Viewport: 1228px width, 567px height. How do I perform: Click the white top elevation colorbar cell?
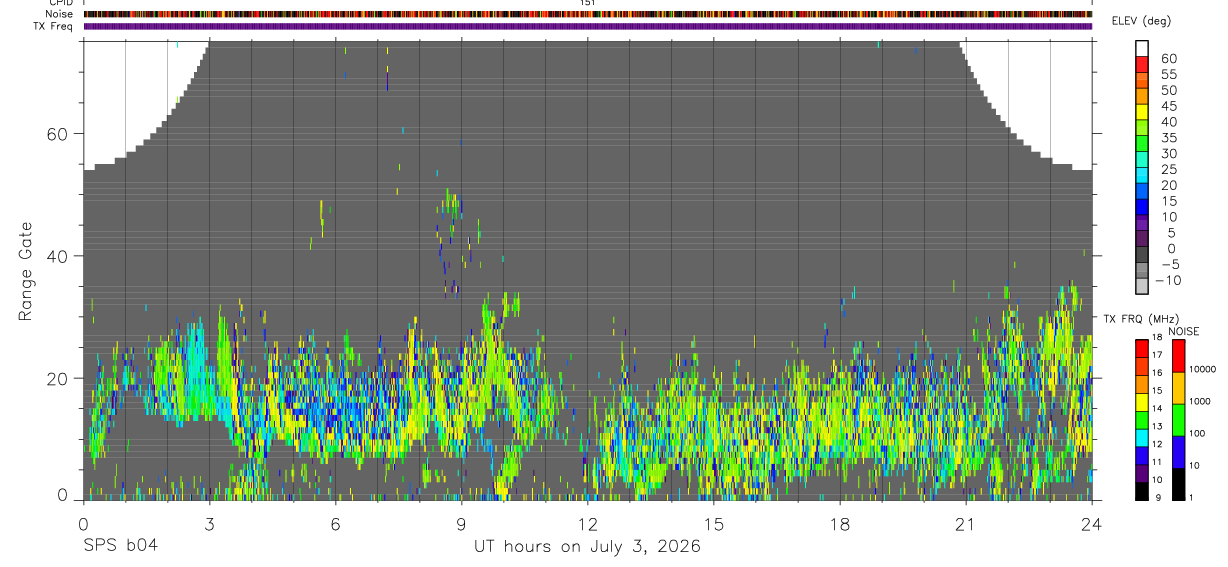[x=1142, y=48]
